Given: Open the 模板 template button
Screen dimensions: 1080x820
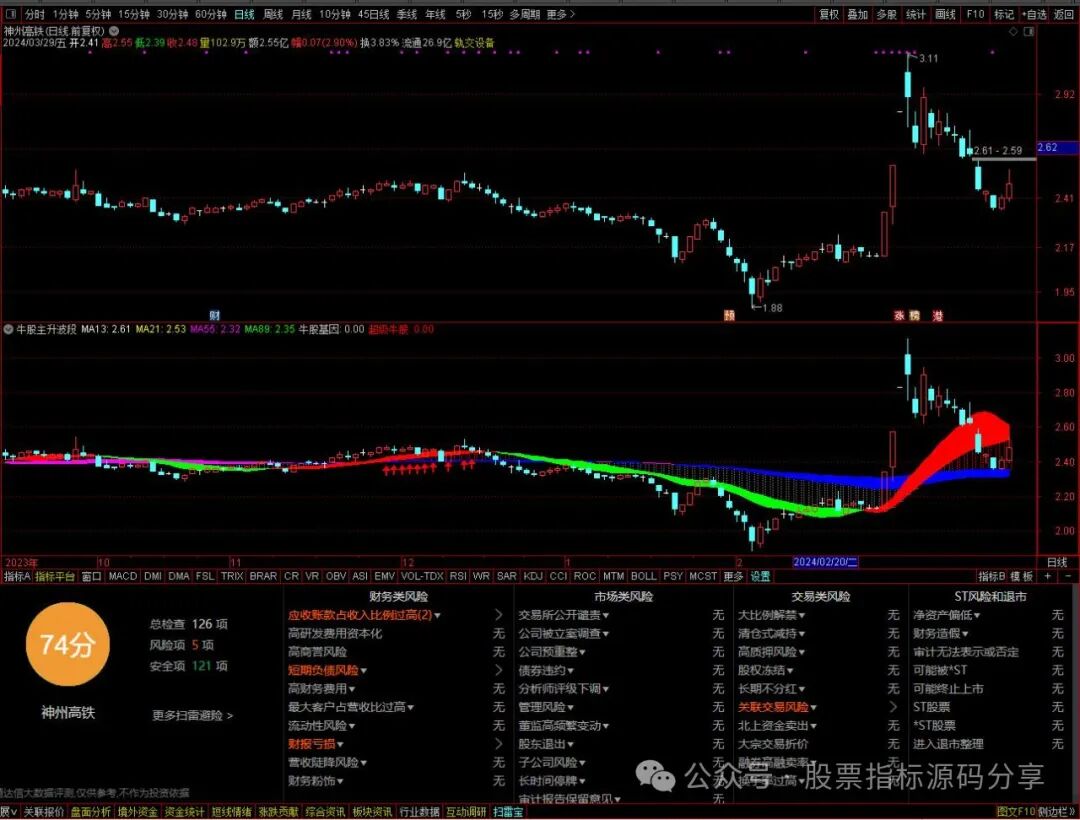Looking at the screenshot, I should coord(1022,576).
